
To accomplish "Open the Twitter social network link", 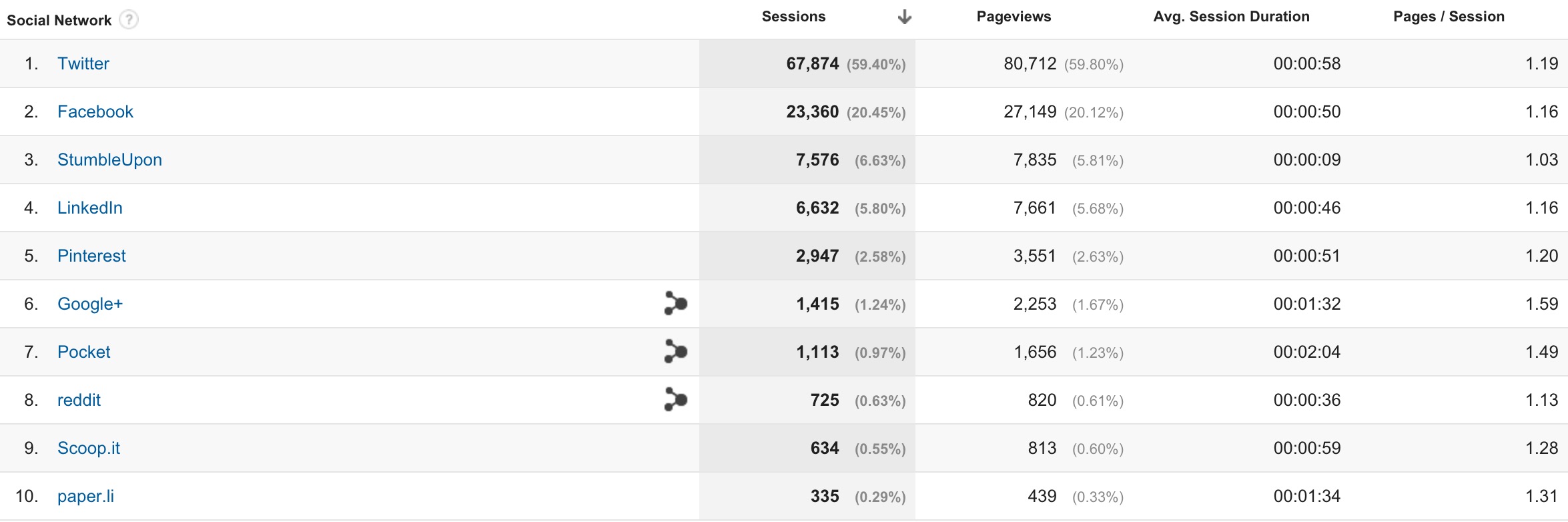I will pos(83,63).
